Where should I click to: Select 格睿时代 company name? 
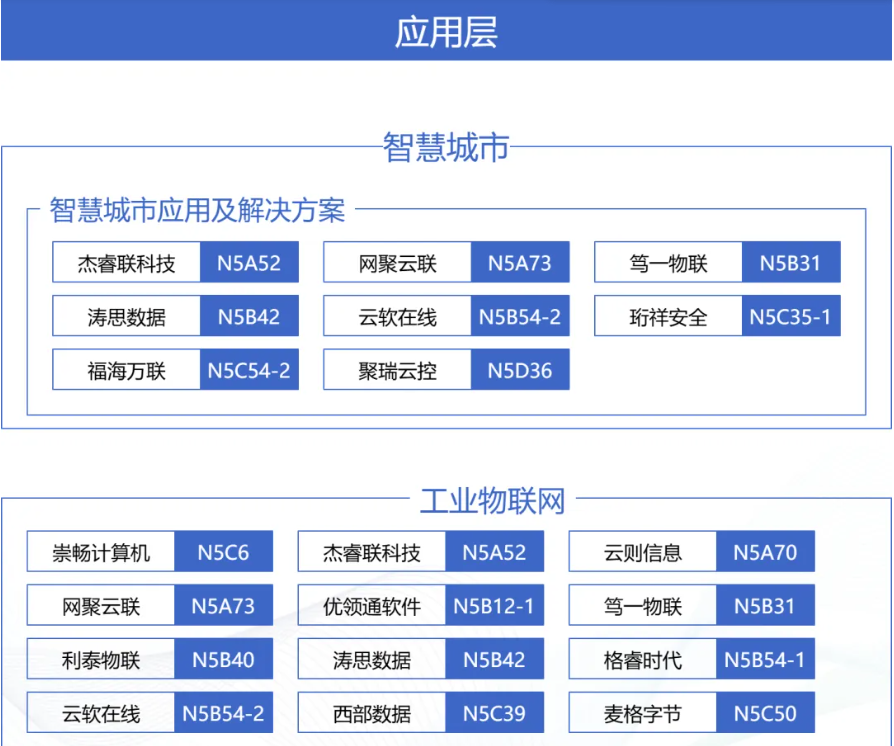coord(642,661)
